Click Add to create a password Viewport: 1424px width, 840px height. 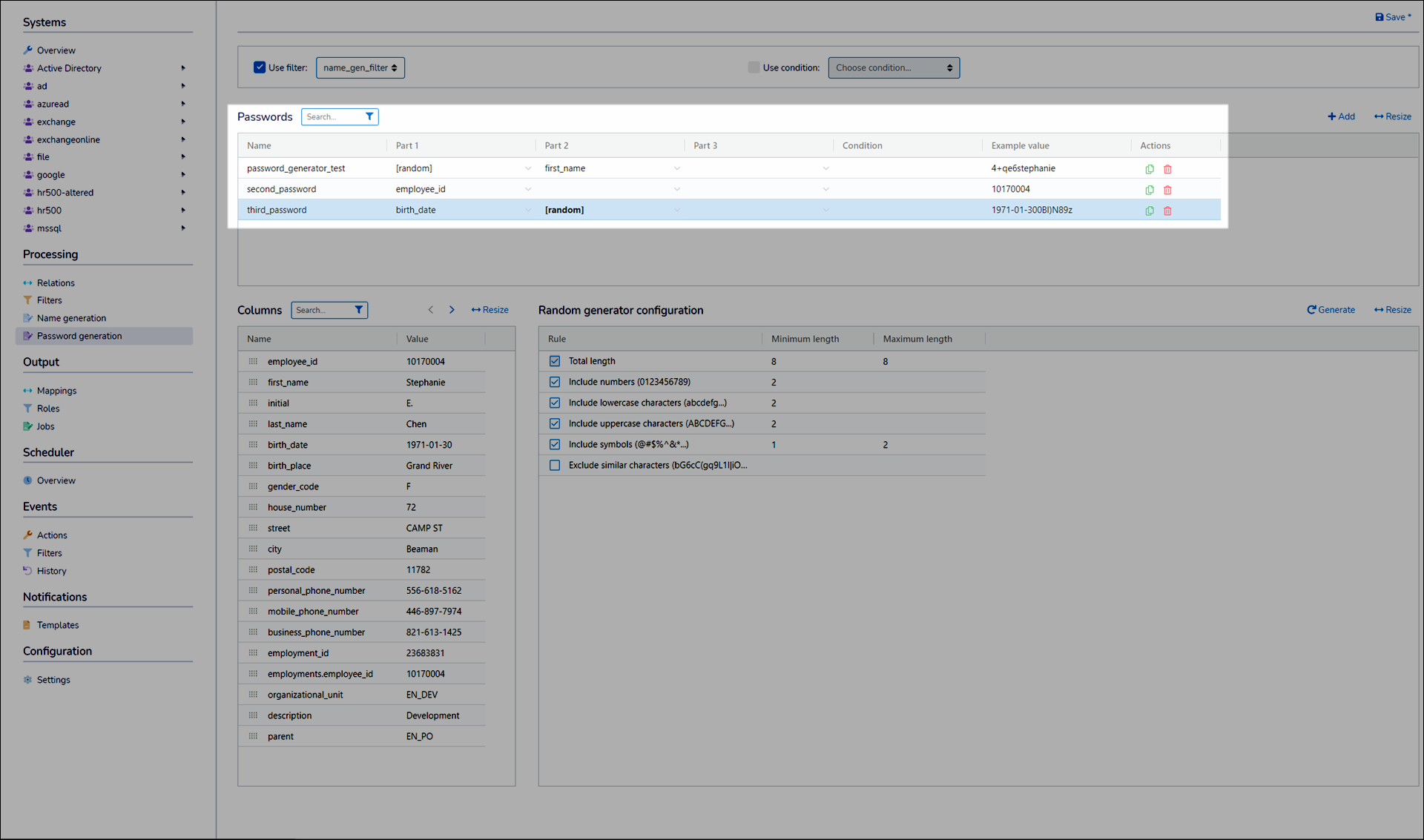pos(1341,116)
